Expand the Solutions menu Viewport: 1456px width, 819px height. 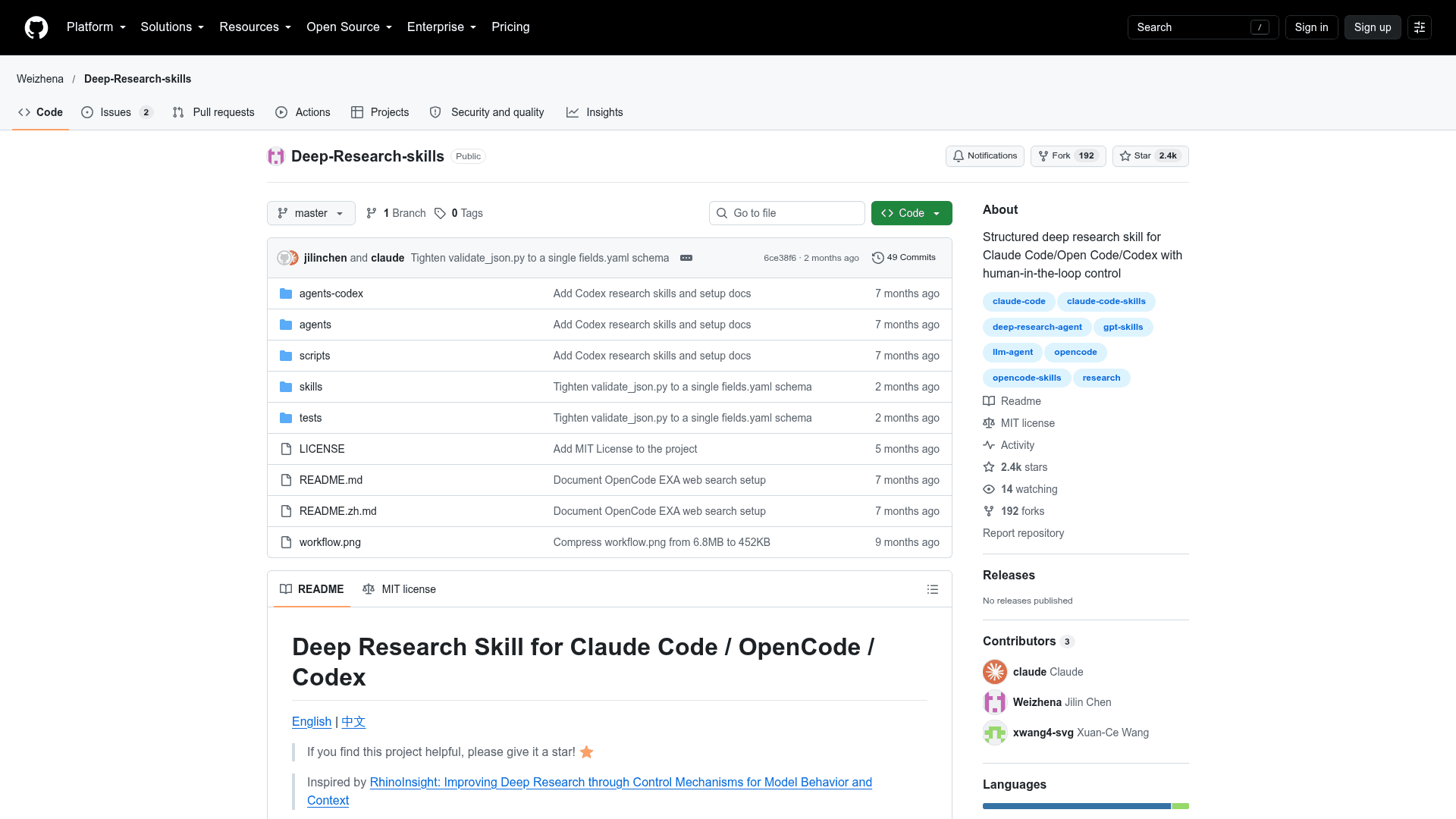[172, 27]
